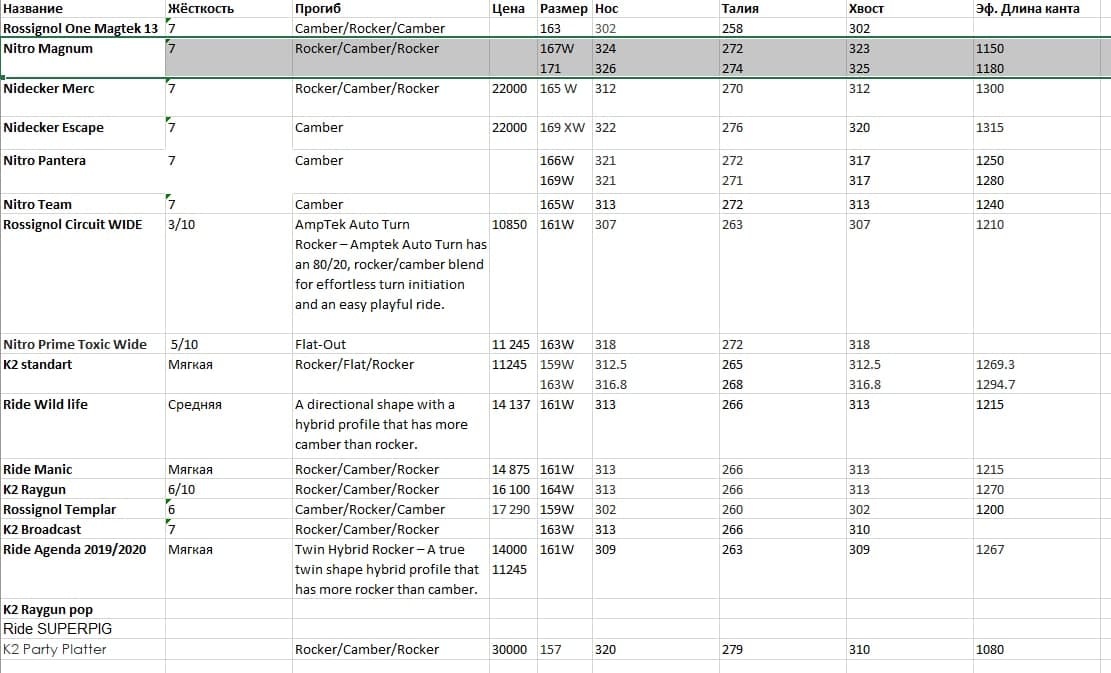Select the 'Rocker/Flat/Rocker' profile cell
The image size is (1111, 673).
point(390,374)
